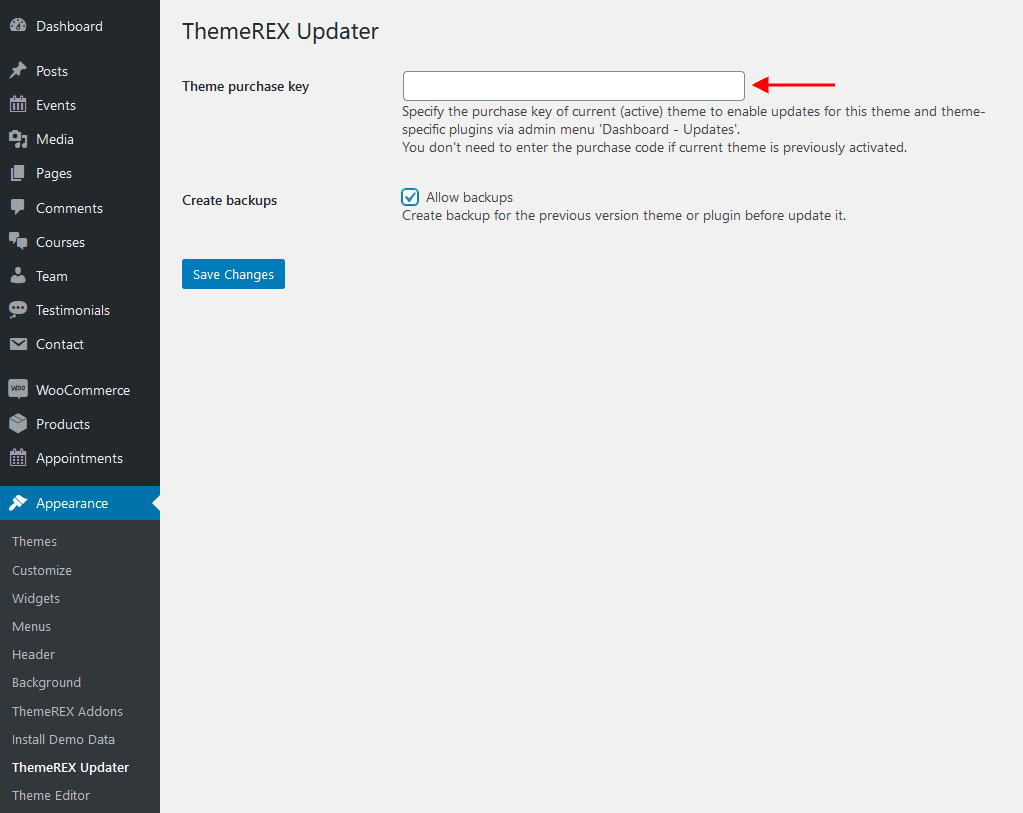Image resolution: width=1023 pixels, height=813 pixels.
Task: Open the Media menu item
Action: click(55, 139)
